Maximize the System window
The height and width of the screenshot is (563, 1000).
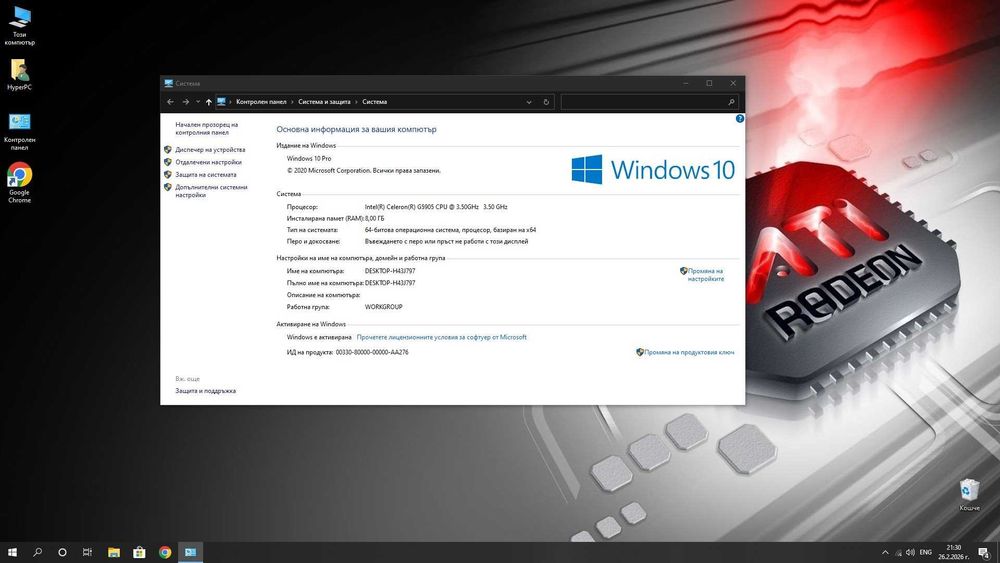709,84
